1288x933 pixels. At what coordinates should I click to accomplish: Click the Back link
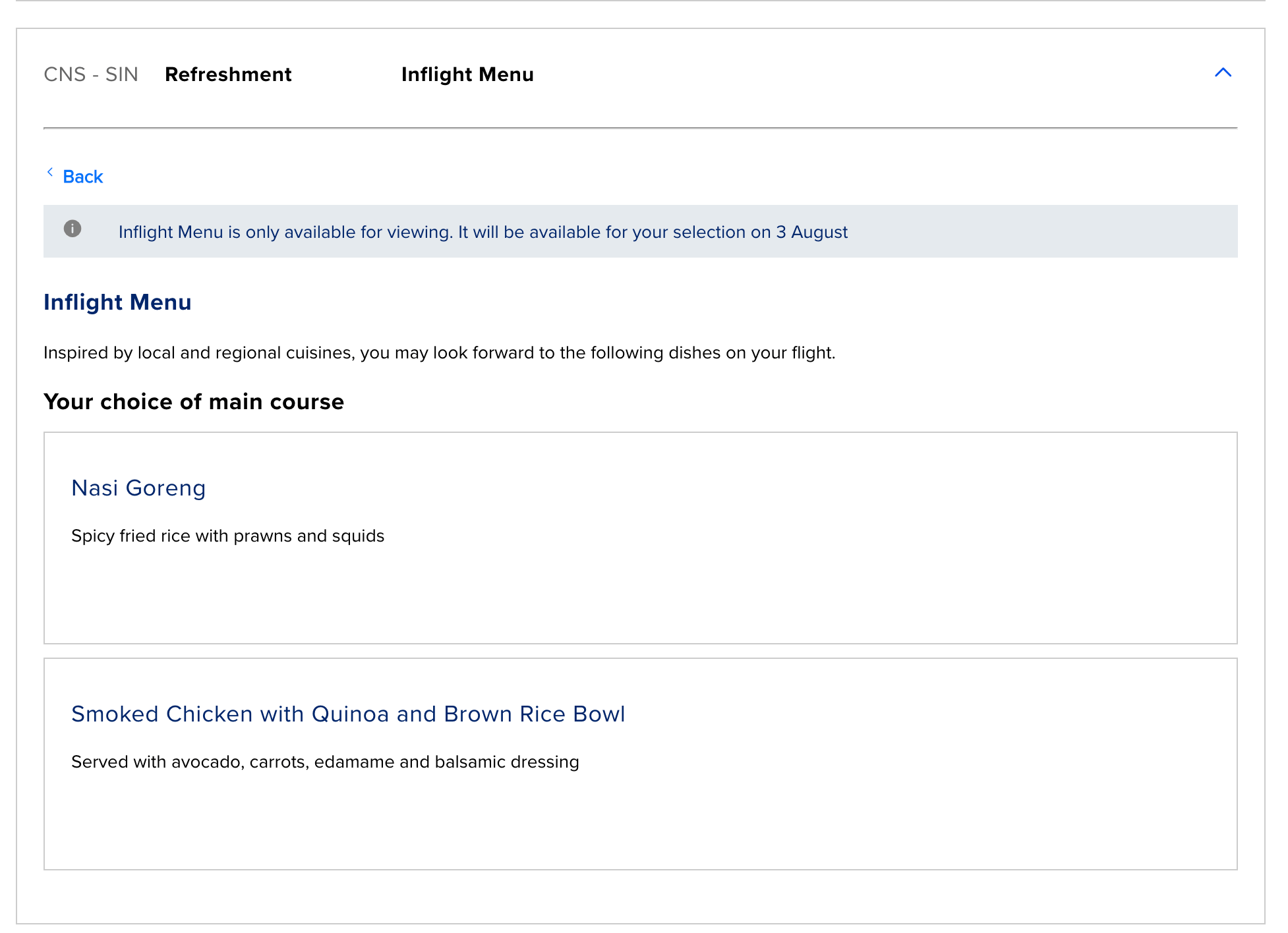(83, 177)
